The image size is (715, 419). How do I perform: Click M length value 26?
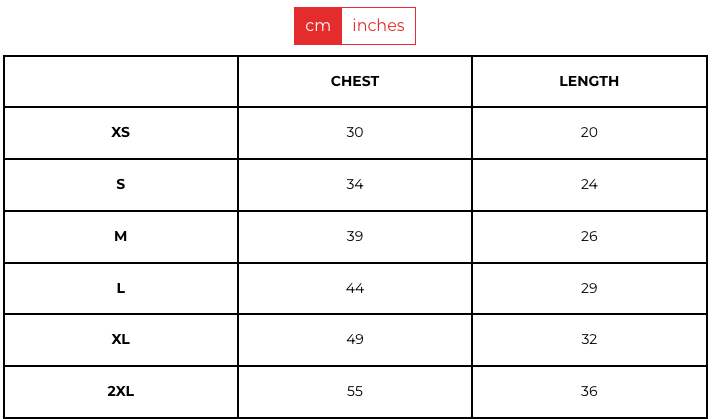(x=589, y=236)
